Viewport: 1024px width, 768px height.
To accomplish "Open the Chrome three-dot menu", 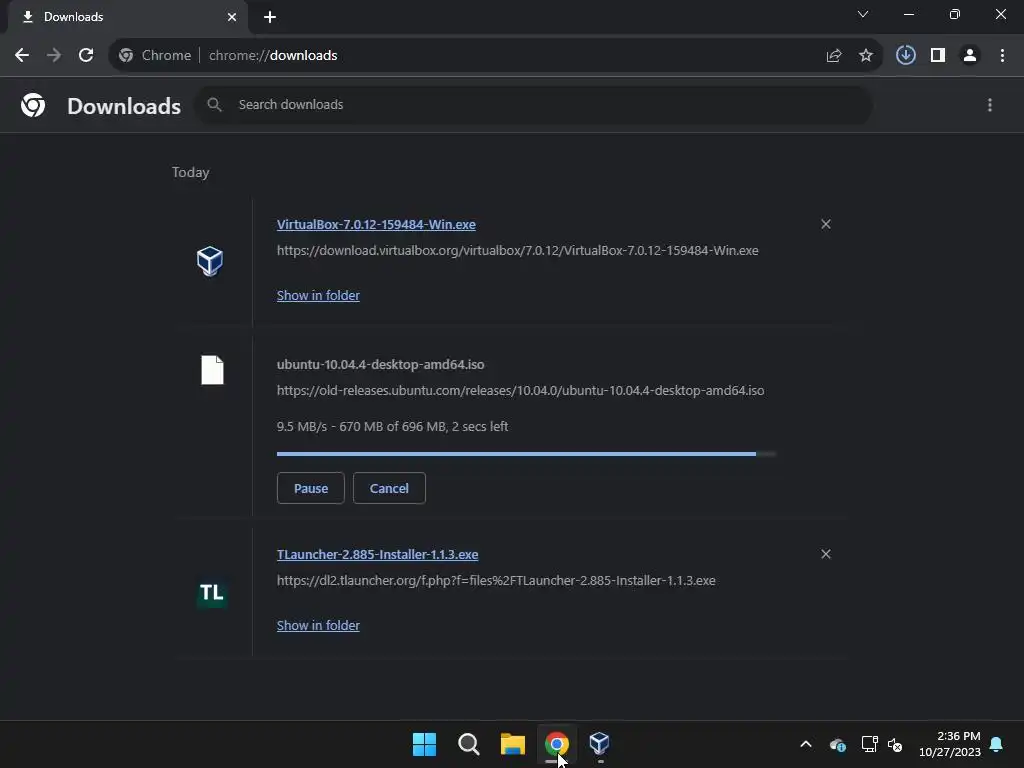I will (x=1002, y=56).
